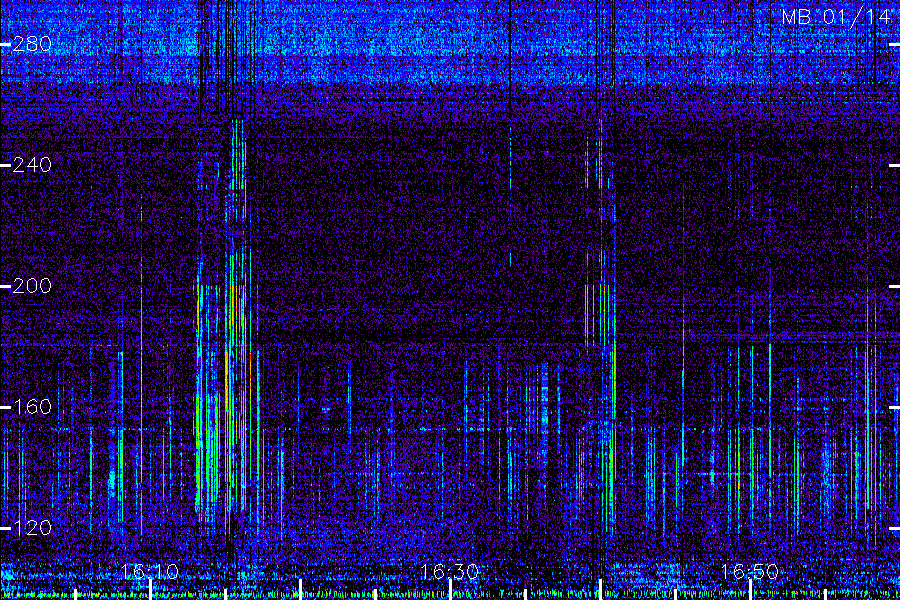Click the 16:50 time axis label
Image resolution: width=900 pixels, height=600 pixels.
coord(750,572)
